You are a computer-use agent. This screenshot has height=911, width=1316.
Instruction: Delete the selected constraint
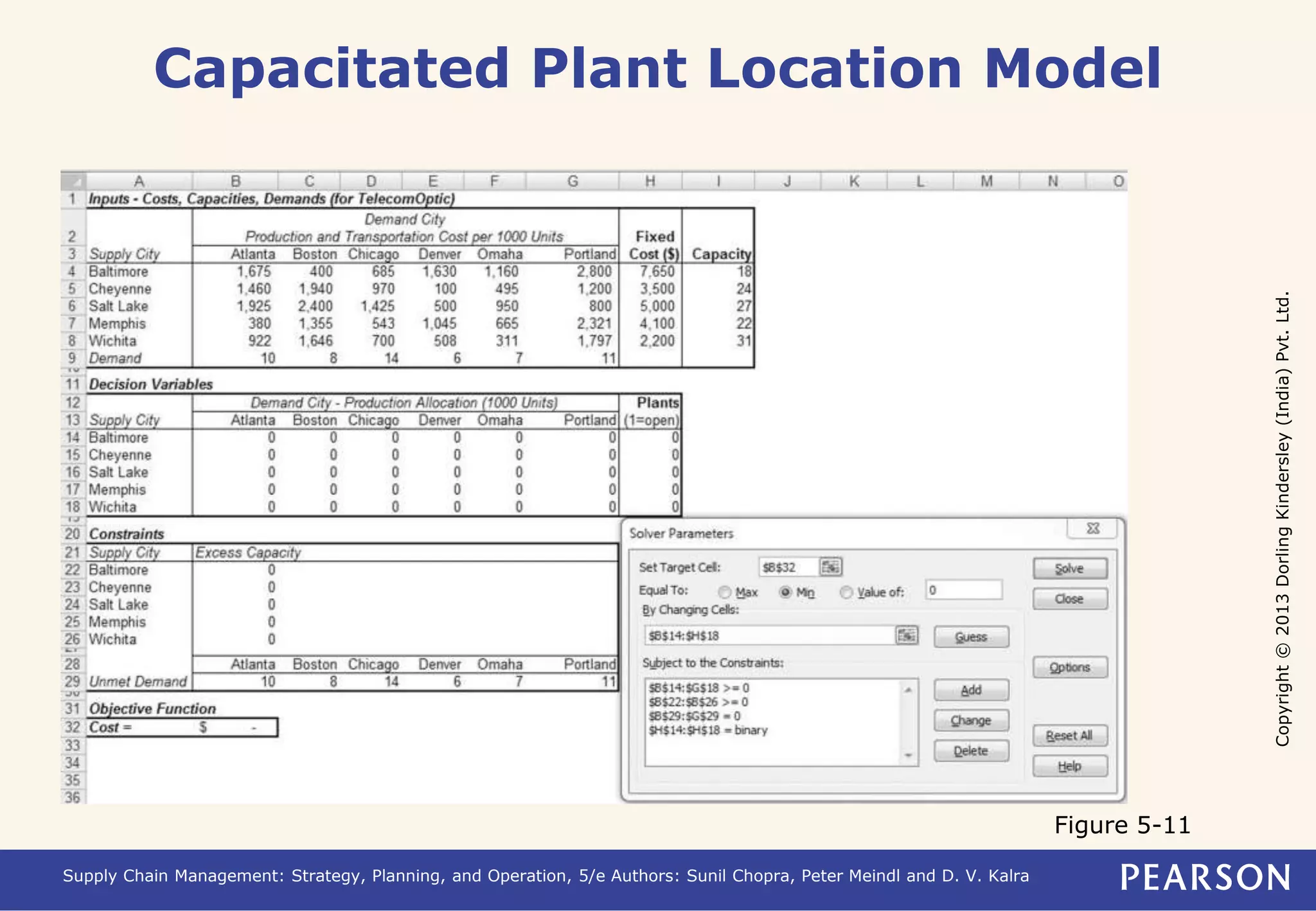pyautogui.click(x=970, y=751)
